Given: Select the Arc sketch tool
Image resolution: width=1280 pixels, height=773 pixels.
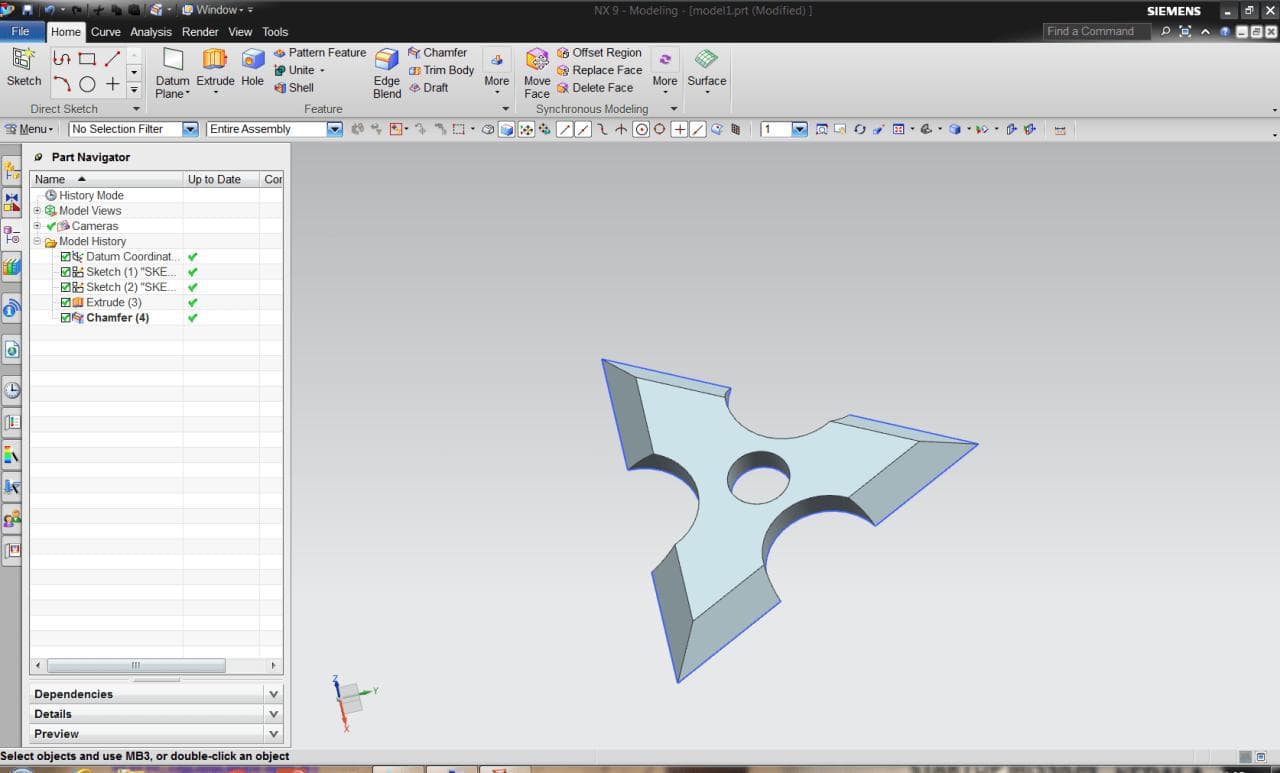Looking at the screenshot, I should (x=61, y=84).
